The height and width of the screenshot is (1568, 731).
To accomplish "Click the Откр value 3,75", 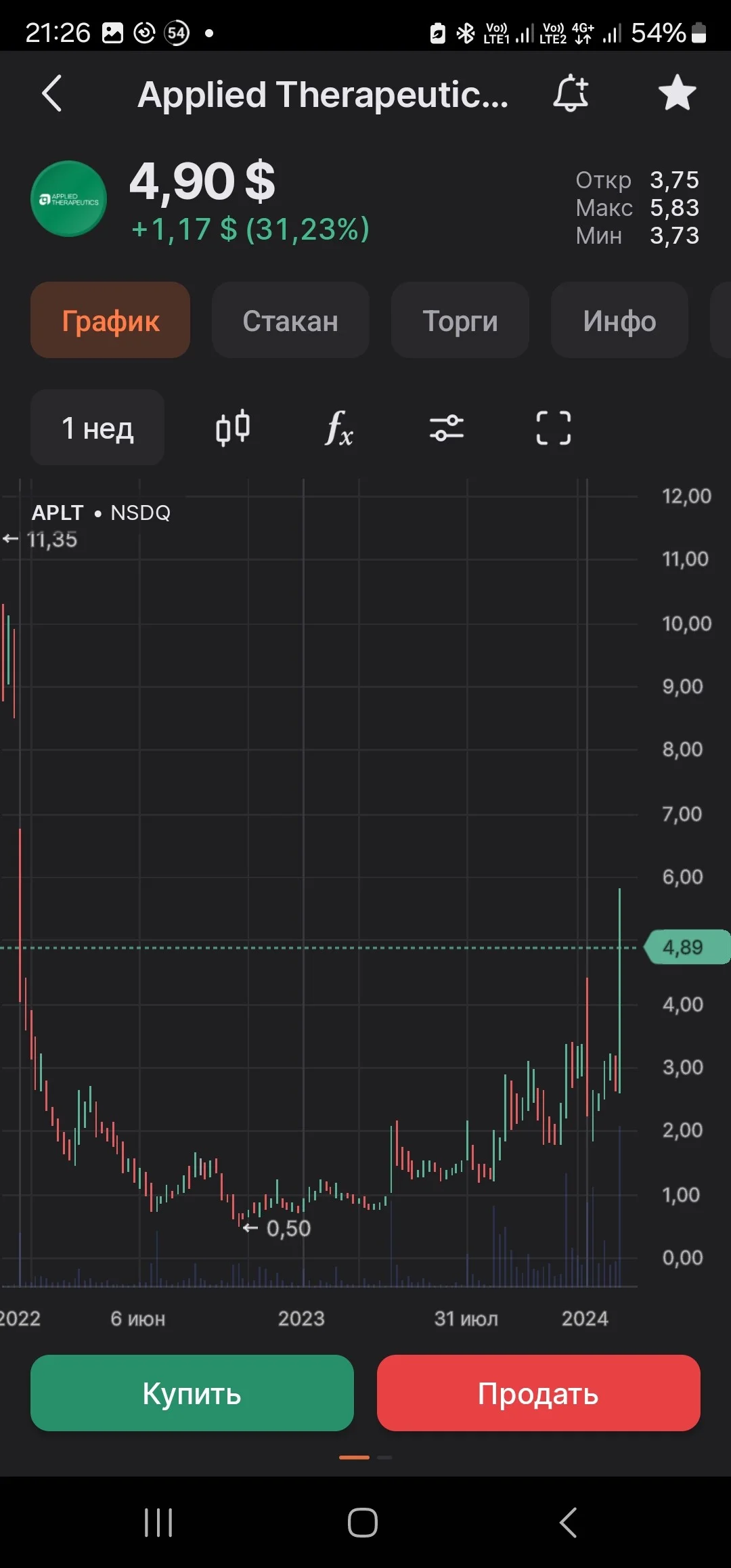I will pyautogui.click(x=675, y=180).
